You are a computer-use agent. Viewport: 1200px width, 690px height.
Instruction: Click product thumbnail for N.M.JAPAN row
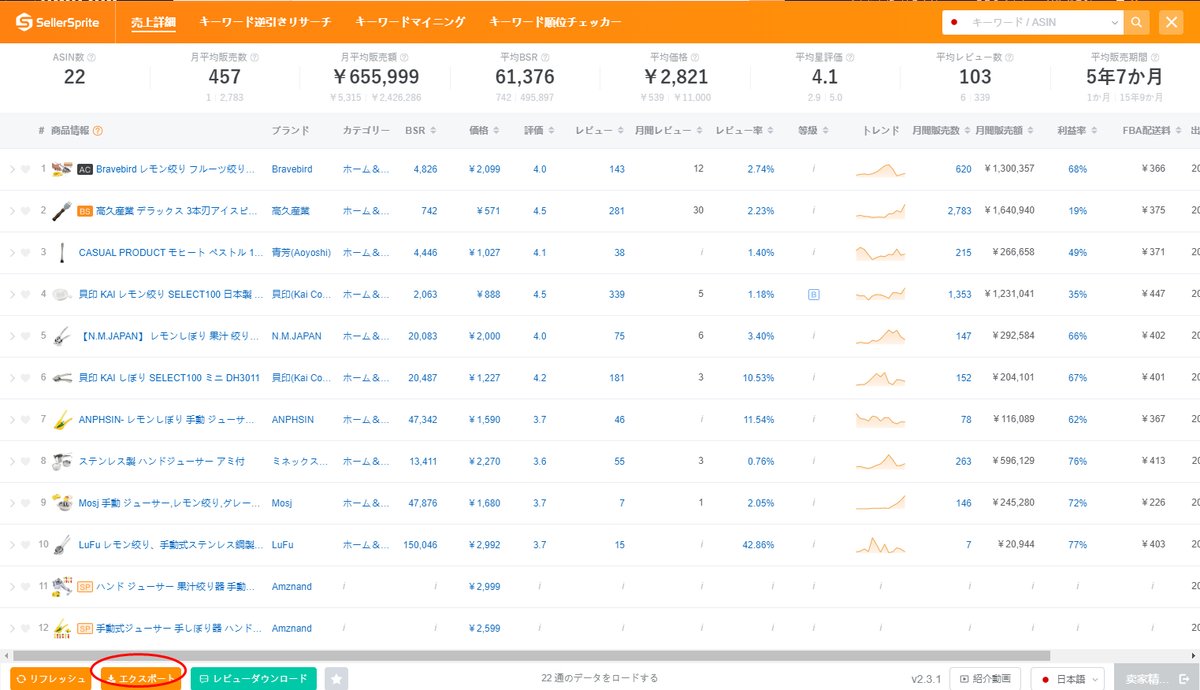pos(62,336)
